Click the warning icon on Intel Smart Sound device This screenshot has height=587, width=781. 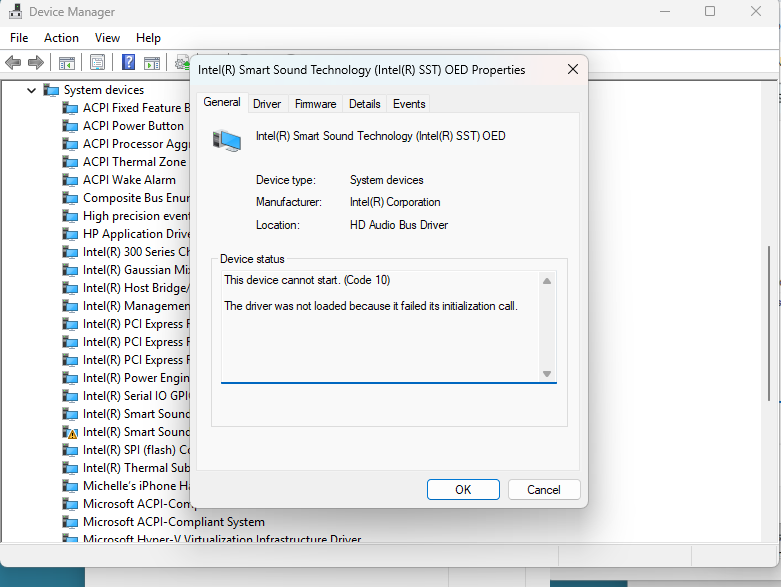(70, 432)
